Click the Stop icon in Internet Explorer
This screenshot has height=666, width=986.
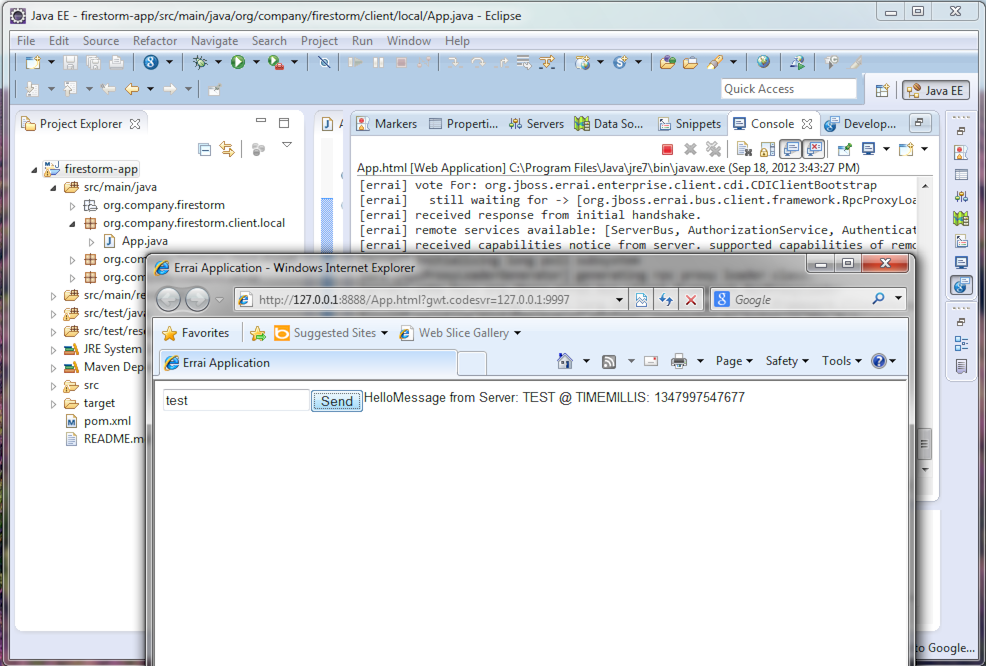pyautogui.click(x=690, y=300)
